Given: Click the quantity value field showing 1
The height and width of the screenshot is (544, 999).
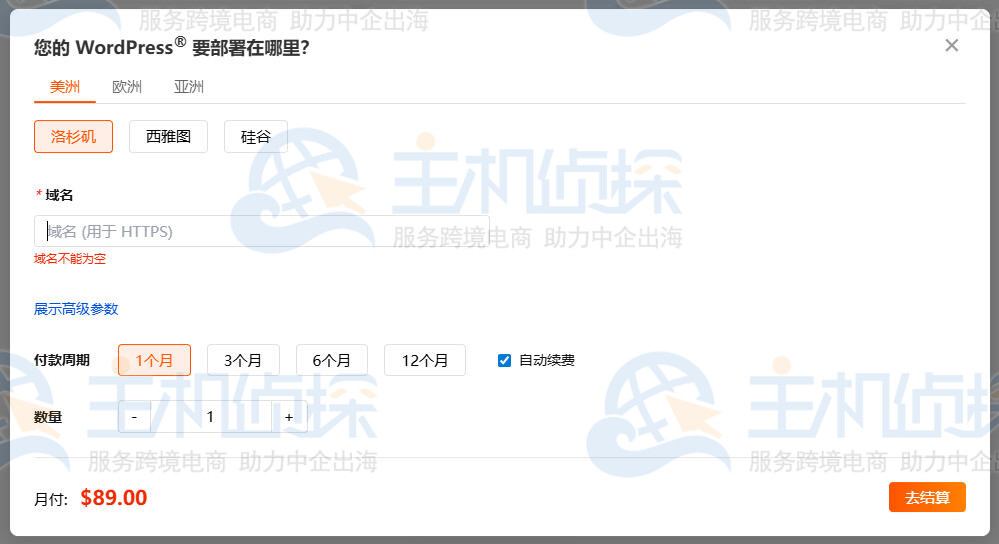Looking at the screenshot, I should tap(211, 417).
